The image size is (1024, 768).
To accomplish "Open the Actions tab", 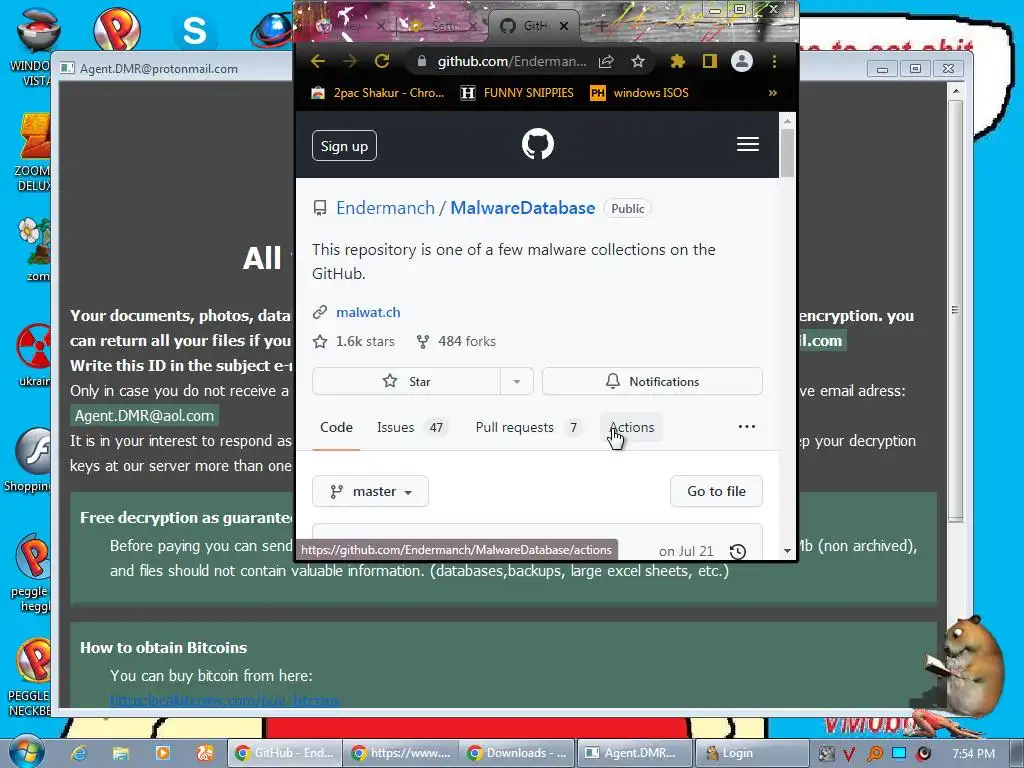I will (632, 427).
